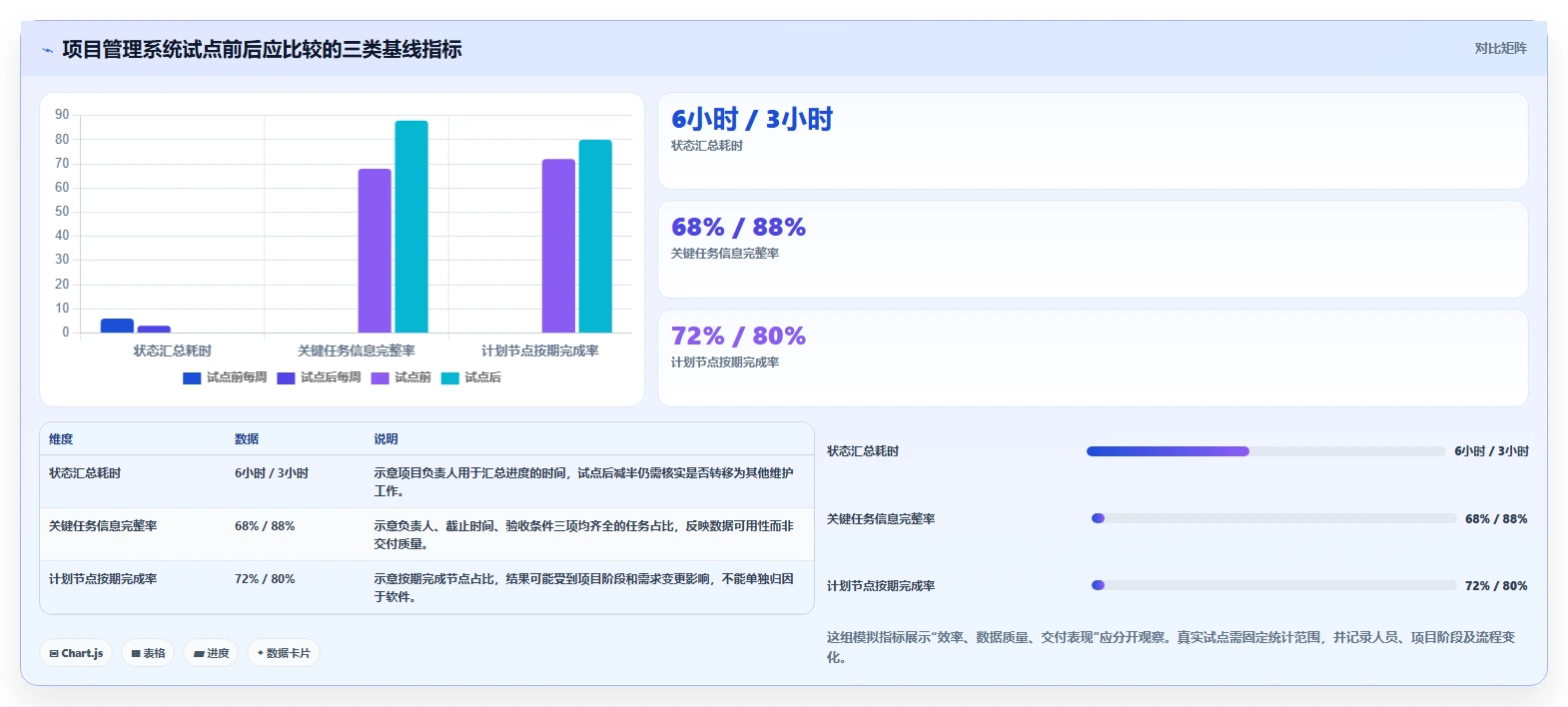
Task: Click x-axis label 计划节点按期完成率
Action: pyautogui.click(x=540, y=352)
